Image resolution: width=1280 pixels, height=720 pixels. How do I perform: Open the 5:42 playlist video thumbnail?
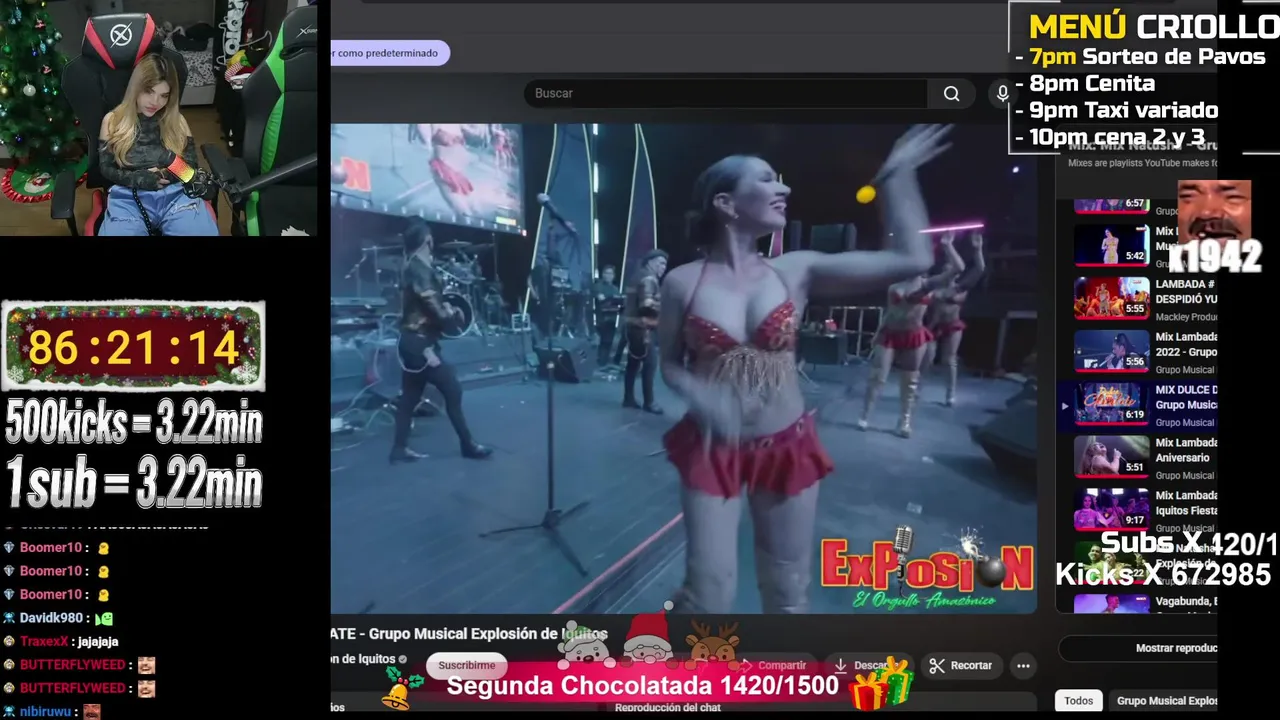[1112, 245]
